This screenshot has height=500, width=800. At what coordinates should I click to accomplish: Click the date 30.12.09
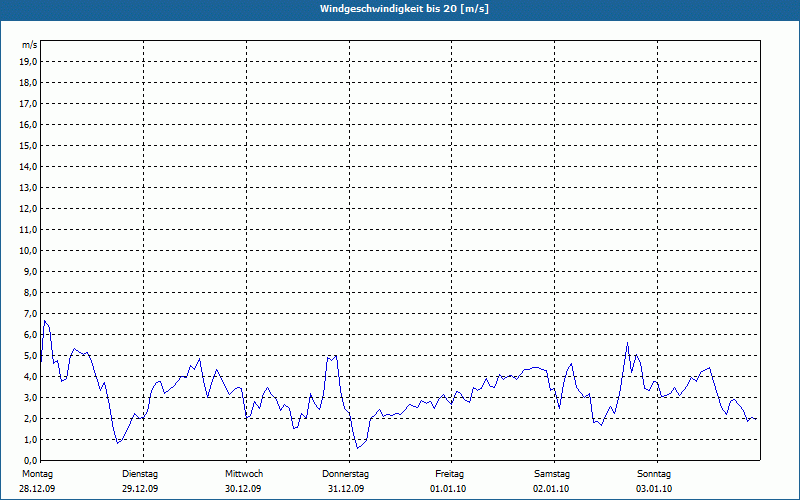[243, 489]
